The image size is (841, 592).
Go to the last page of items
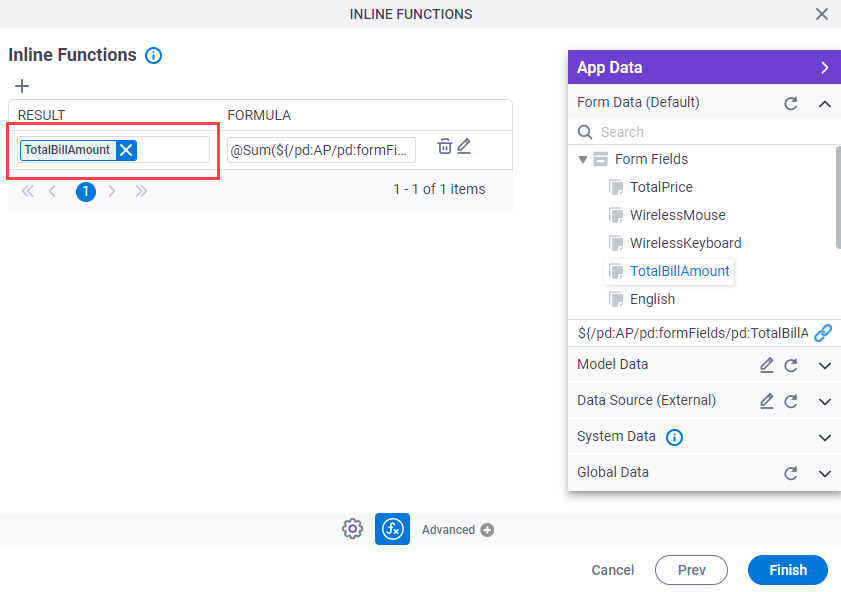141,191
